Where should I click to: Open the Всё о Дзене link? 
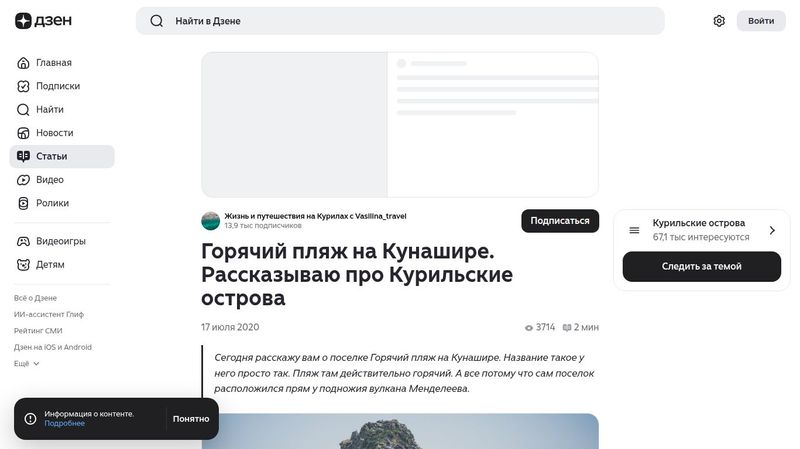click(x=35, y=298)
